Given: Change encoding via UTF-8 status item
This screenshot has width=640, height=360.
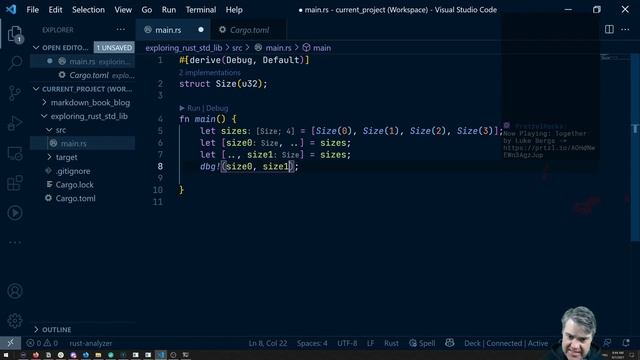Looking at the screenshot, I should [x=347, y=343].
